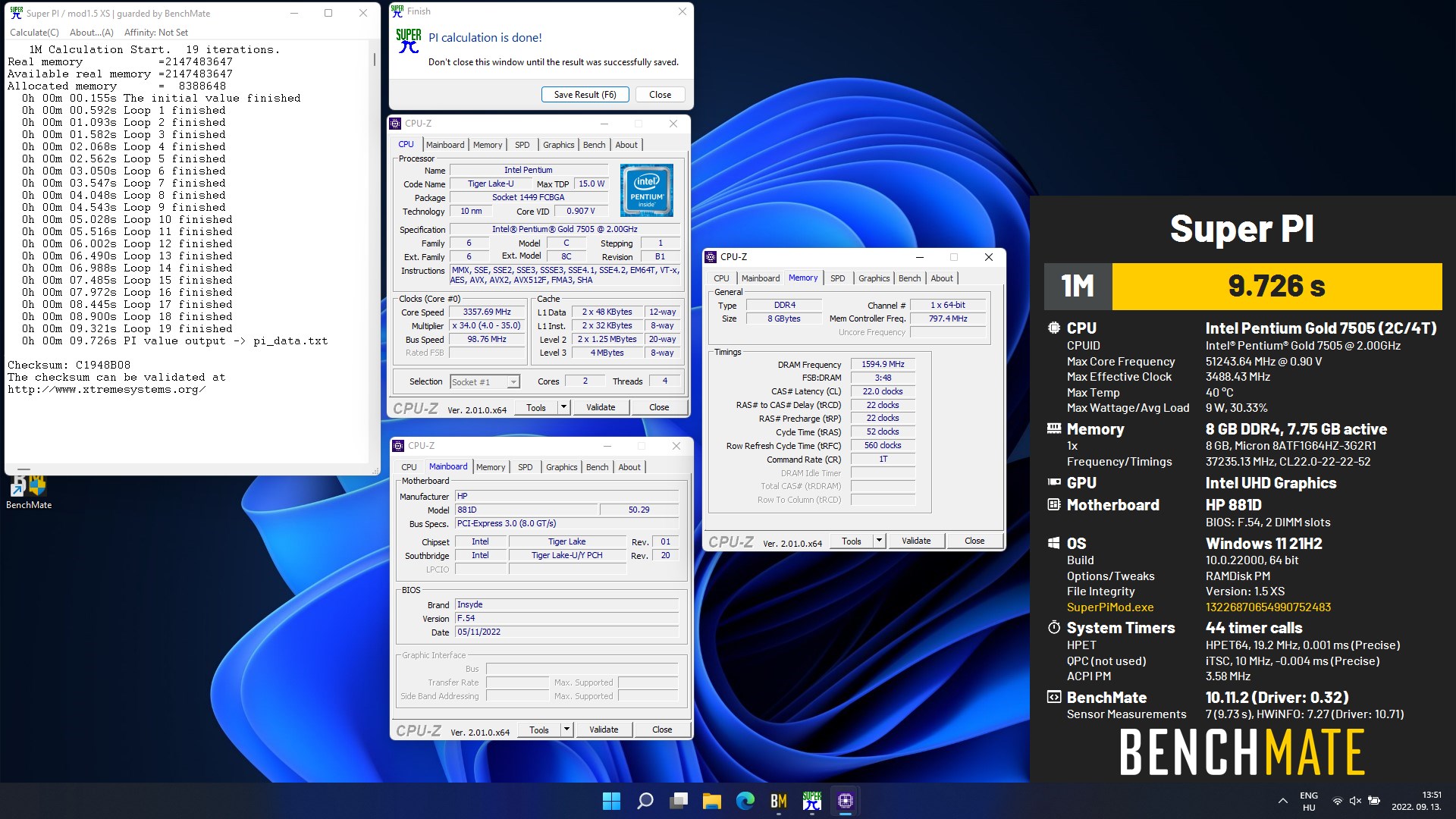The height and width of the screenshot is (819, 1456).
Task: Open About tab in CPU-Z Mainboard window
Action: click(629, 467)
